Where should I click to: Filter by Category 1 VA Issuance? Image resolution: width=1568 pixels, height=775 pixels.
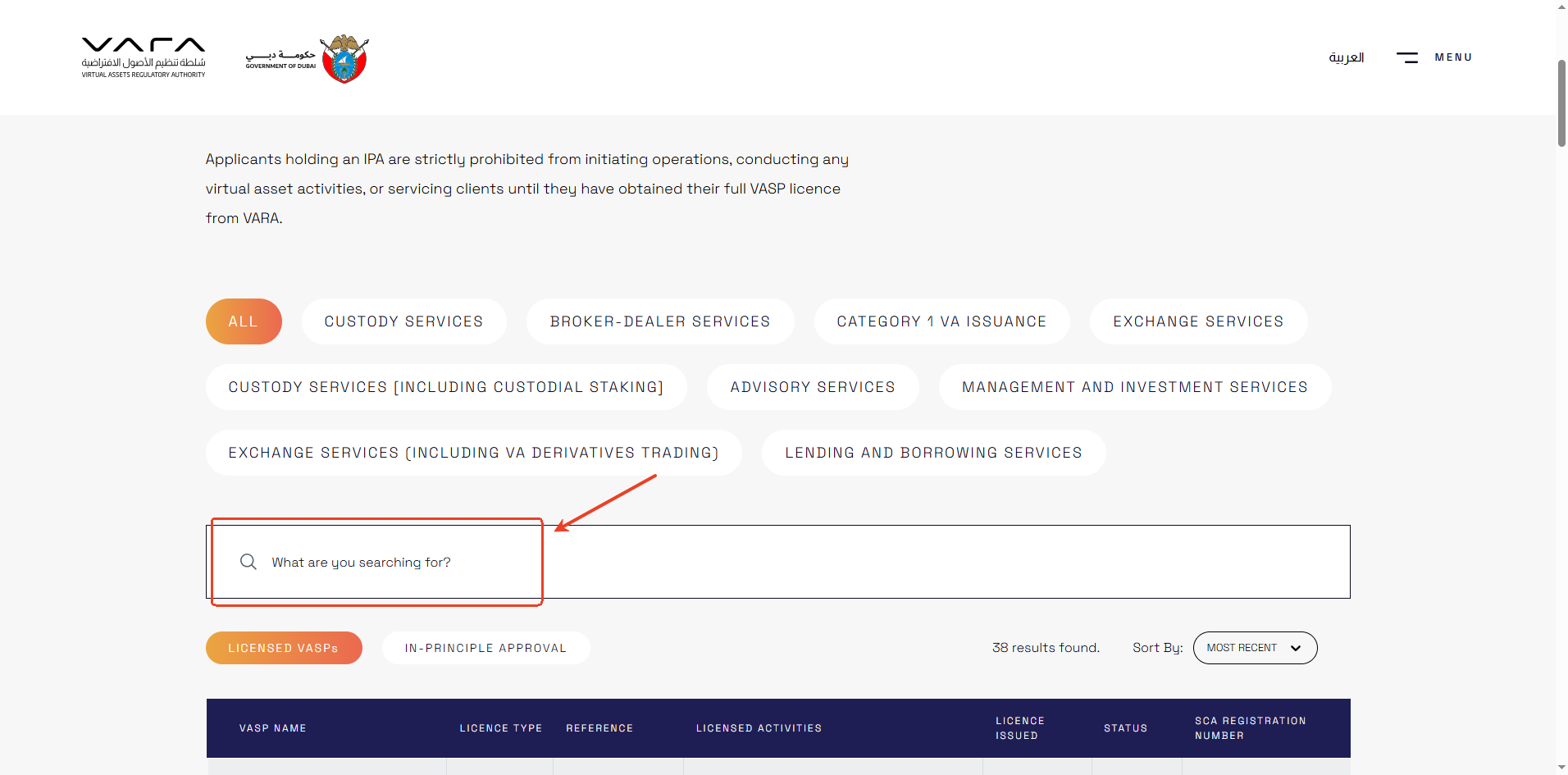point(941,321)
